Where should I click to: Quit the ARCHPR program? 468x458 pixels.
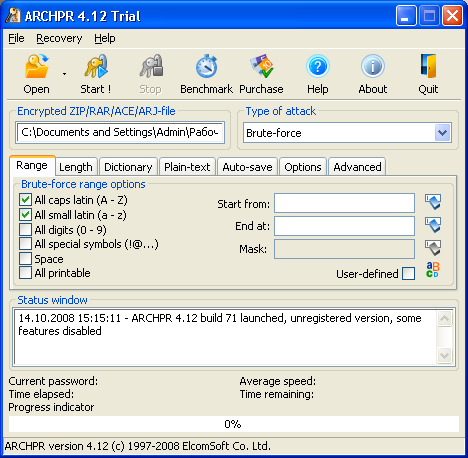tap(428, 74)
